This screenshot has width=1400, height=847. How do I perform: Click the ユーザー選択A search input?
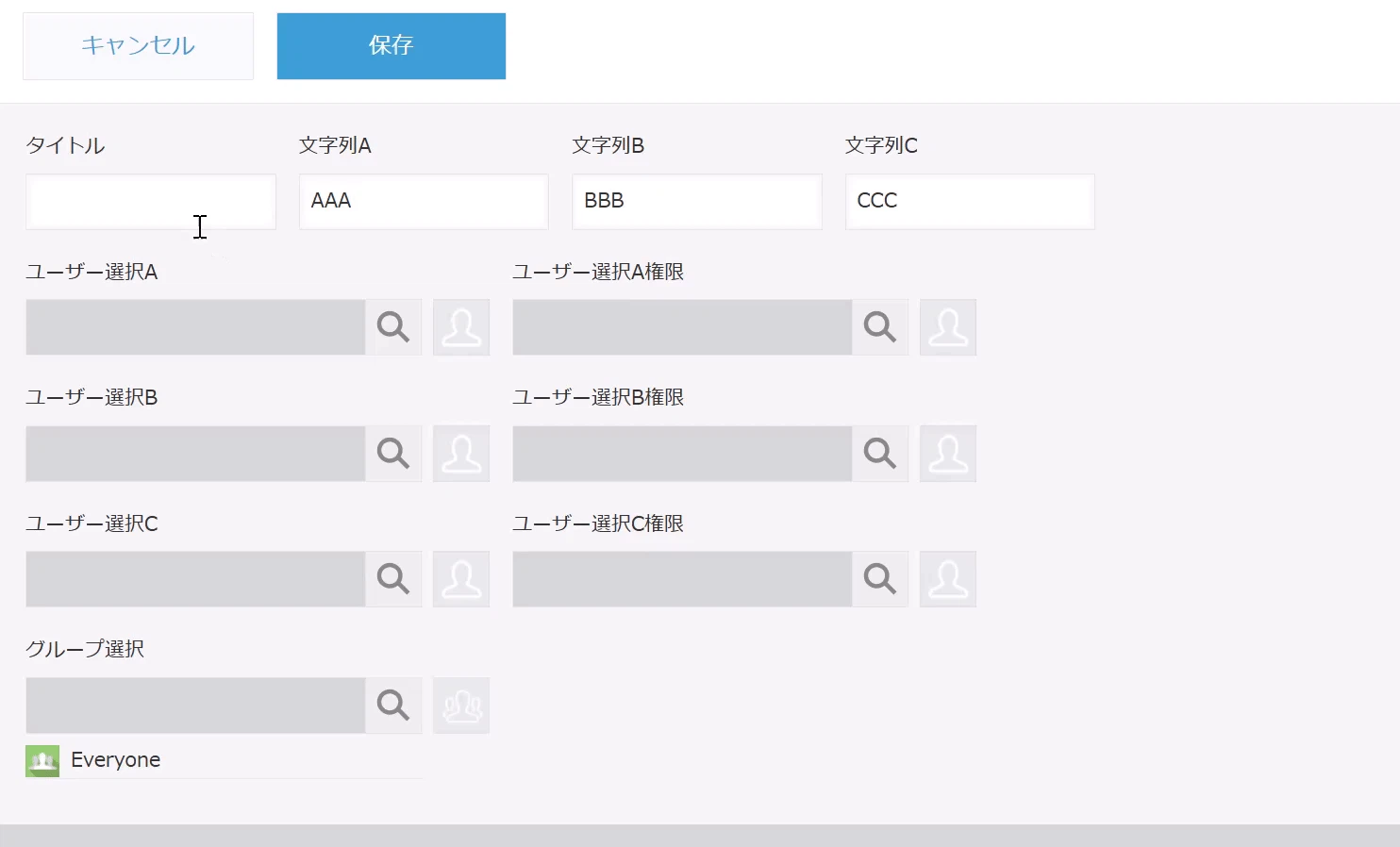195,327
